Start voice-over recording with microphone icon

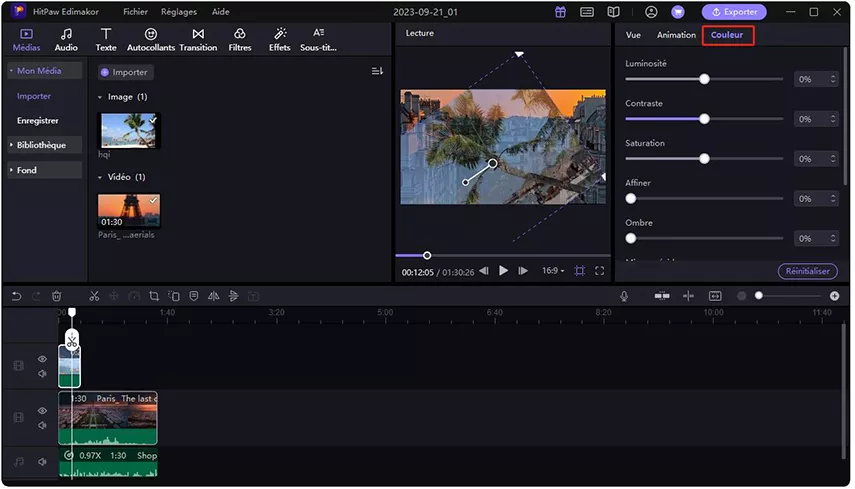[x=624, y=296]
